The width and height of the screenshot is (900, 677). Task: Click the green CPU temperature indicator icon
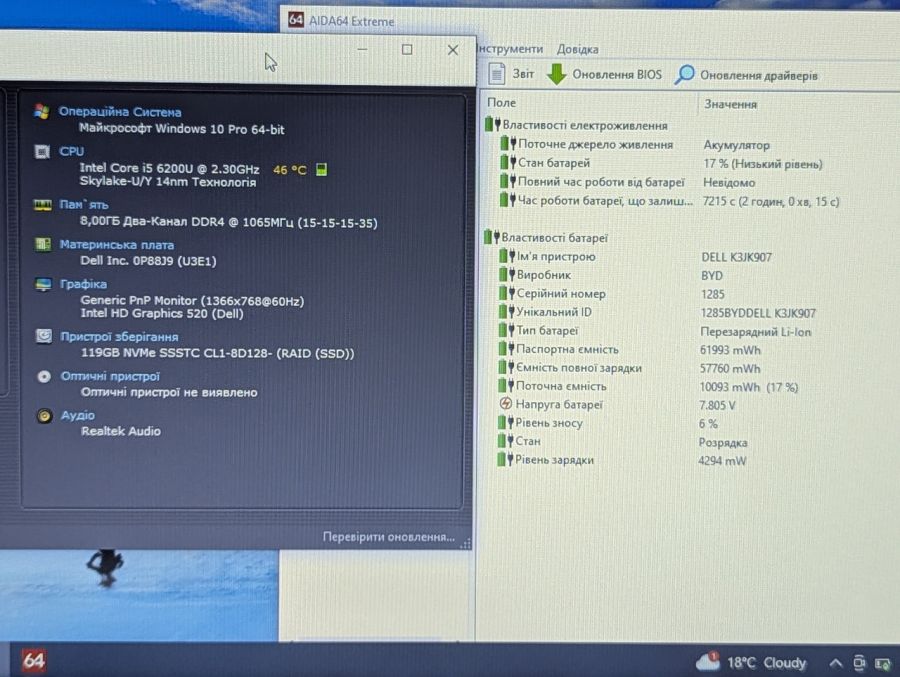(x=321, y=169)
